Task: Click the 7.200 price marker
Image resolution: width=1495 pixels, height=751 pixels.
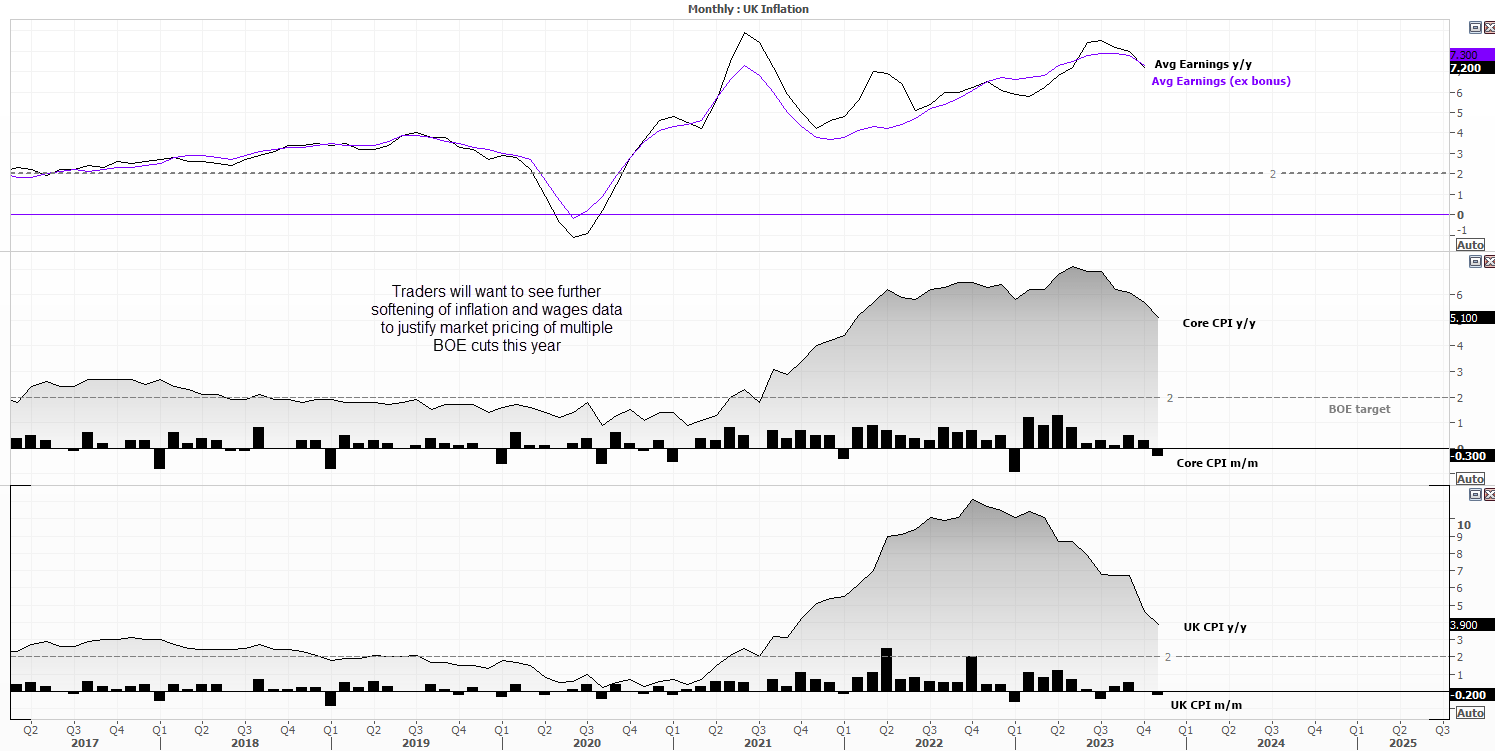Action: pos(1470,68)
